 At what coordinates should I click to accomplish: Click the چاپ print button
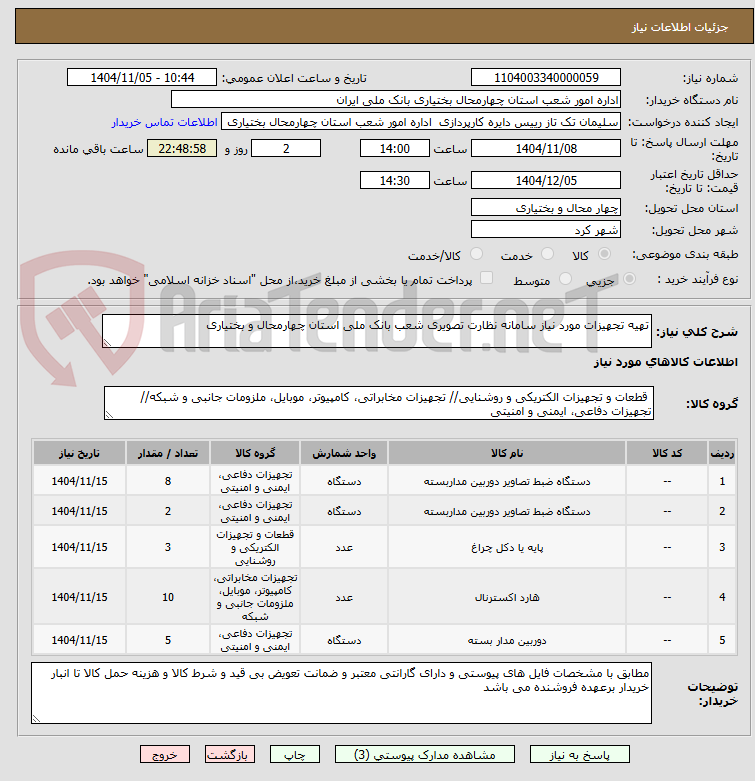pyautogui.click(x=294, y=755)
